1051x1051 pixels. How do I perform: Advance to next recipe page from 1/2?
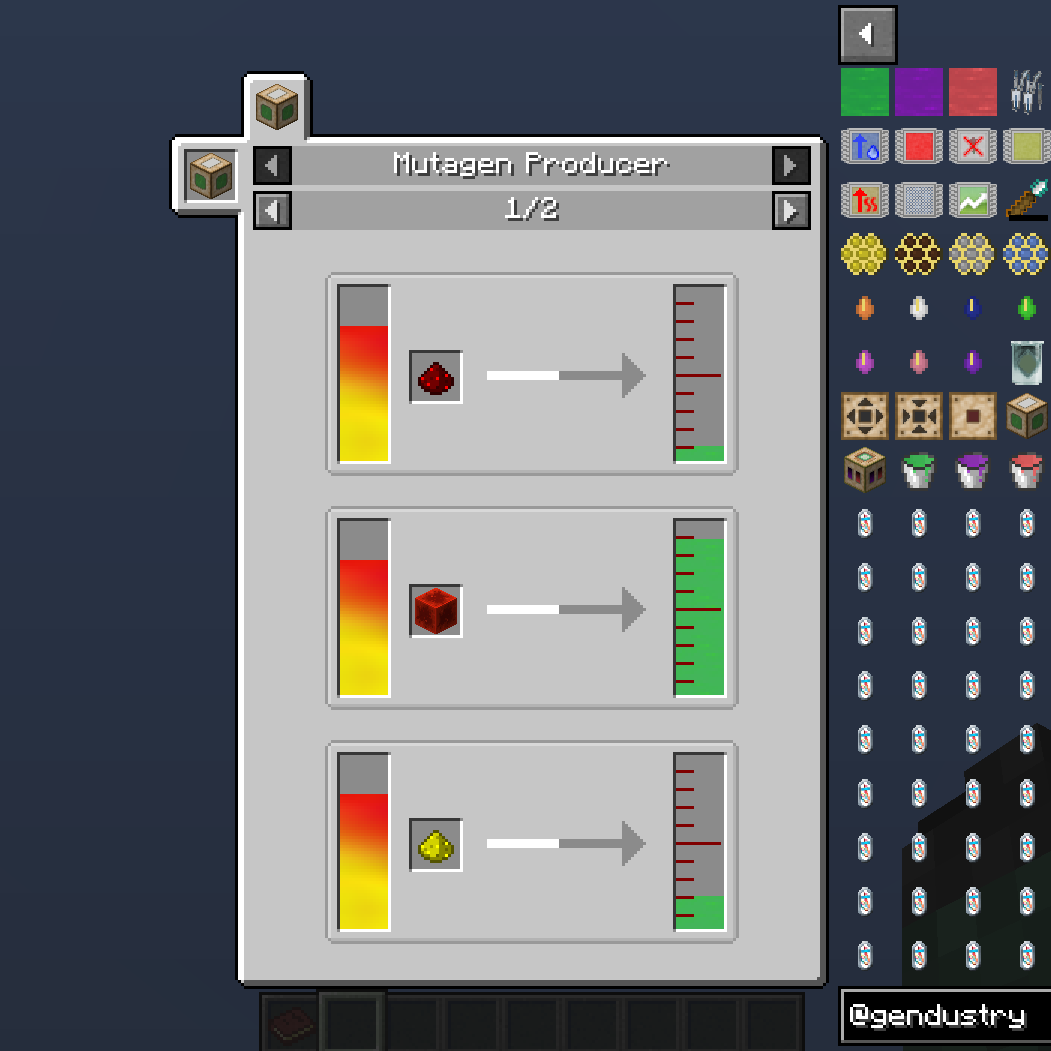[x=791, y=210]
